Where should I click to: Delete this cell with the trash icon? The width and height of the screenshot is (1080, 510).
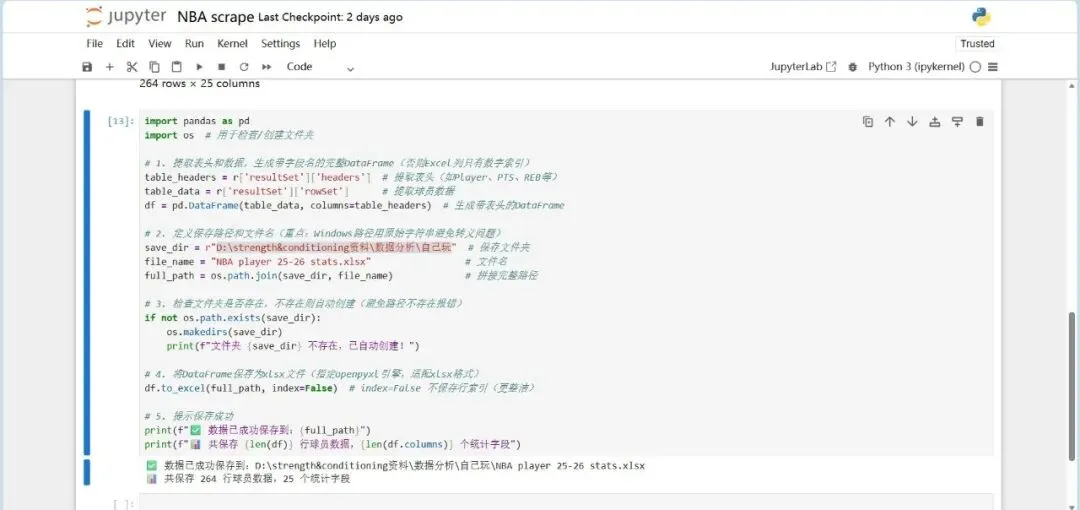pos(979,122)
